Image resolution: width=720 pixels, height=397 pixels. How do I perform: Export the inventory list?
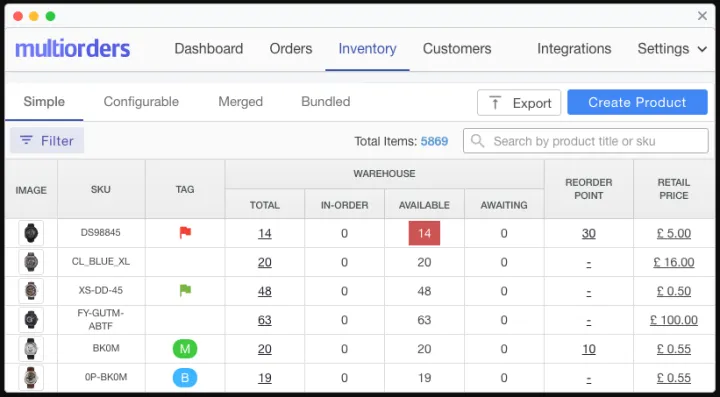(519, 102)
